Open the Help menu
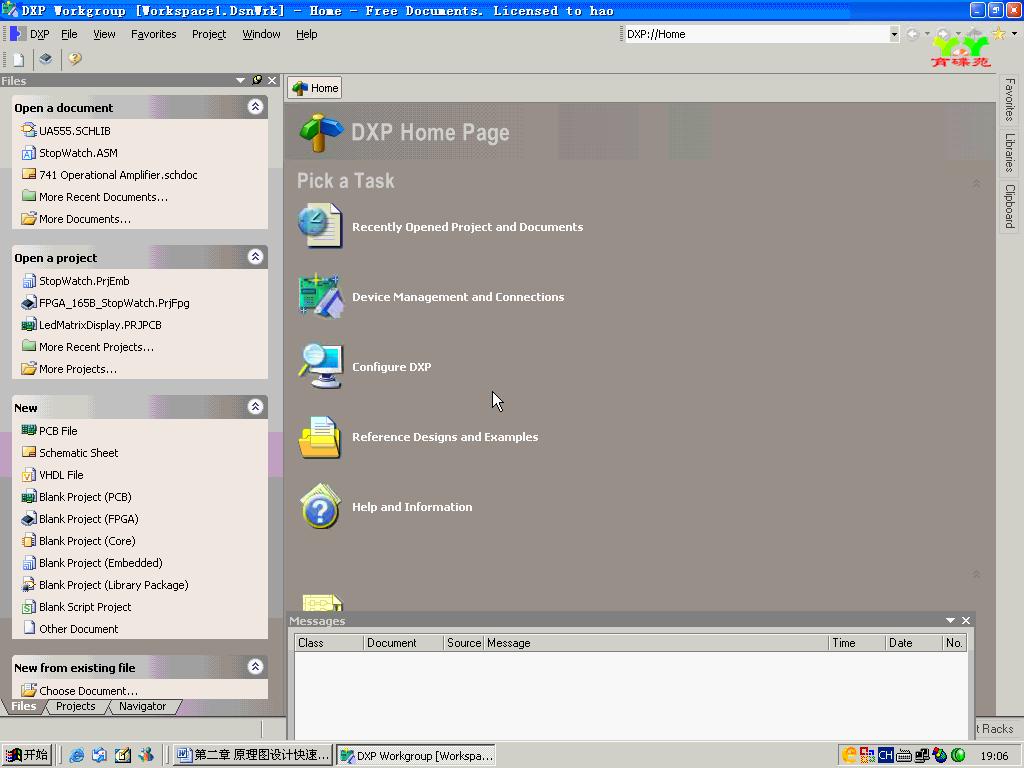Image resolution: width=1024 pixels, height=768 pixels. (306, 34)
